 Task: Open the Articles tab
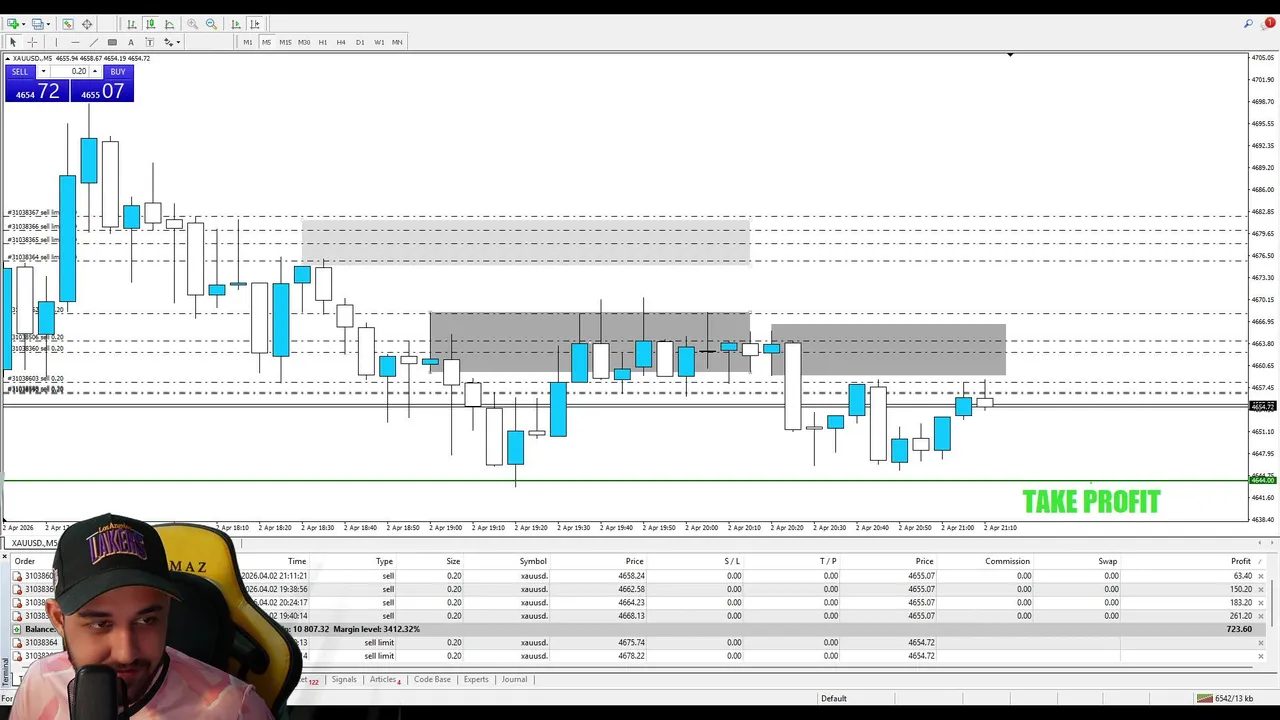tap(385, 680)
